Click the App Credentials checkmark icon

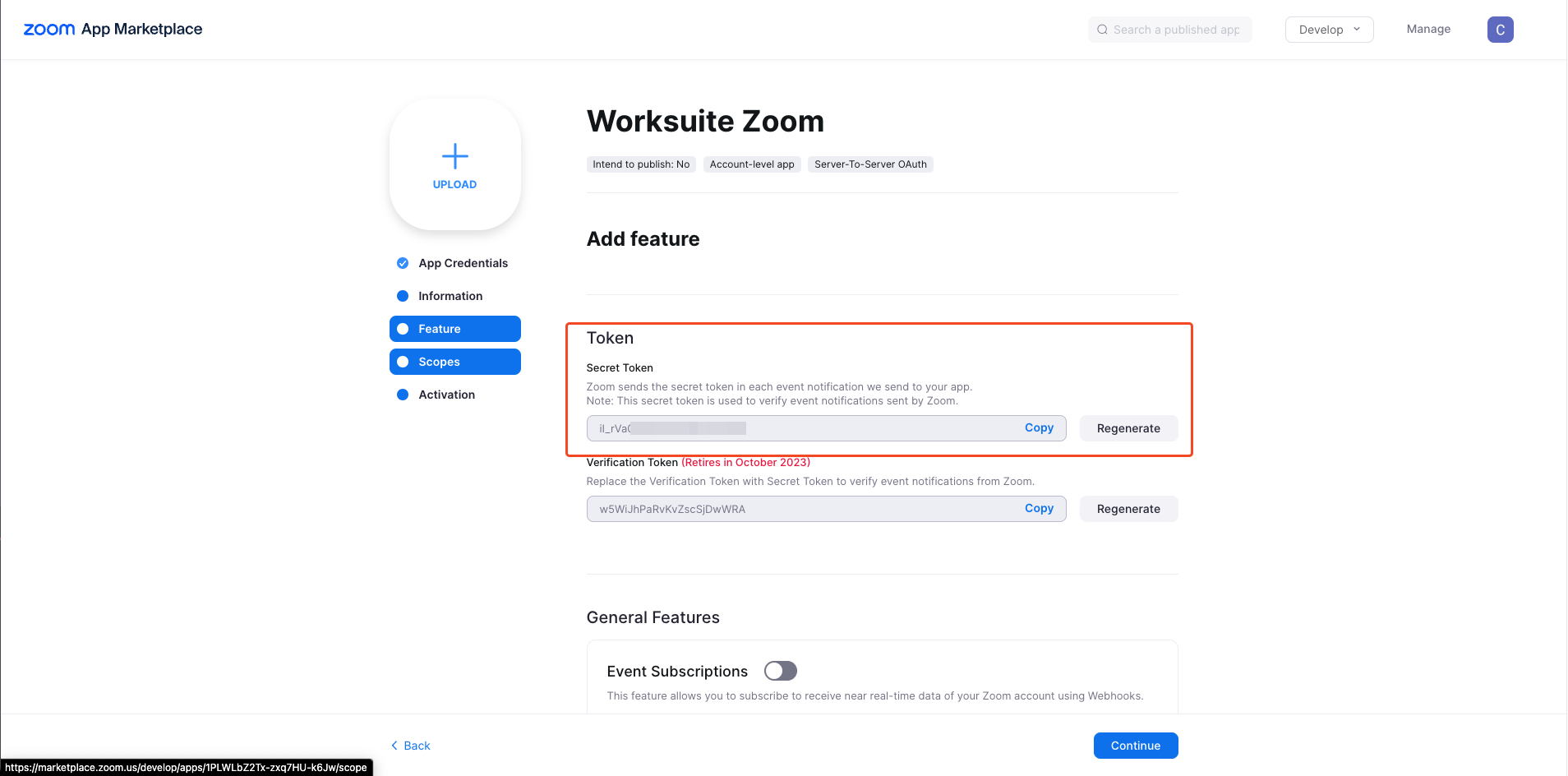tap(403, 263)
